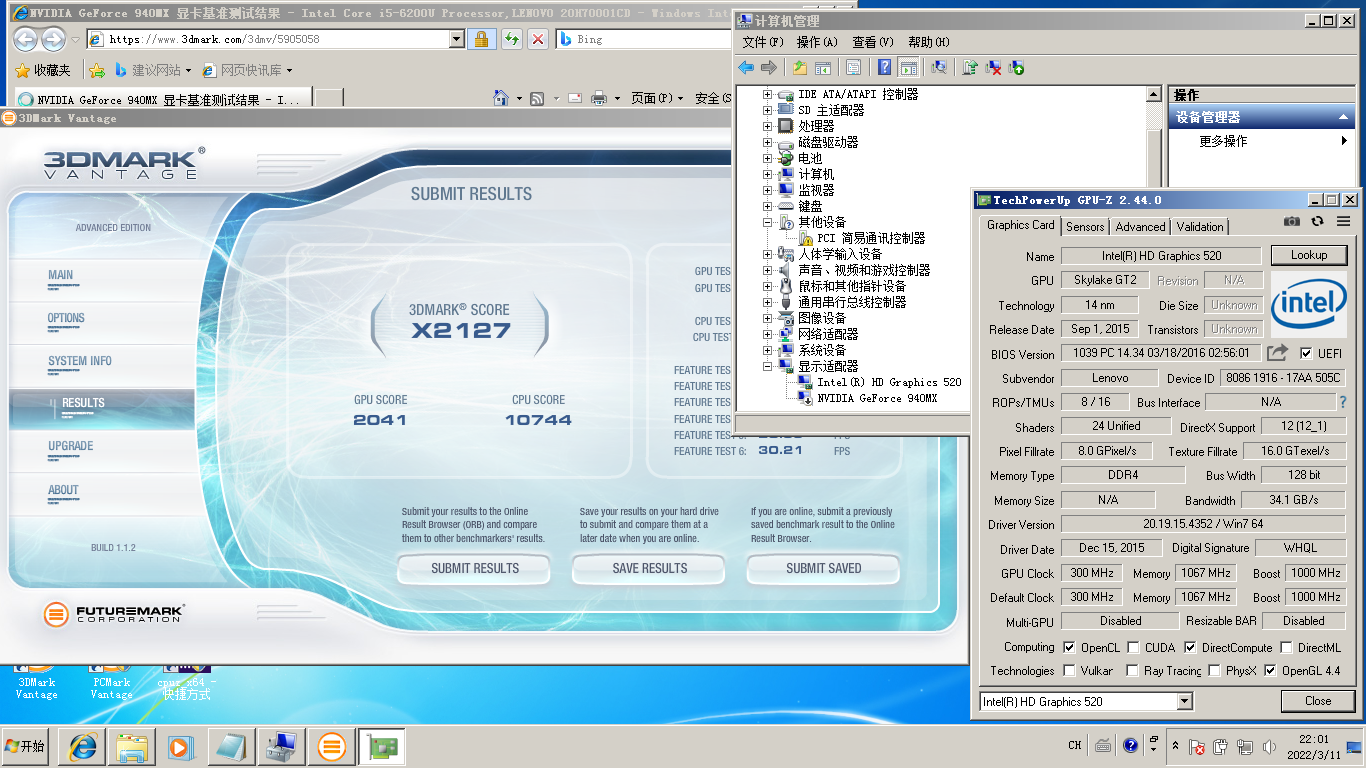This screenshot has height=768, width=1366.
Task: Click the scan for hardware changes icon
Action: pyautogui.click(x=939, y=67)
